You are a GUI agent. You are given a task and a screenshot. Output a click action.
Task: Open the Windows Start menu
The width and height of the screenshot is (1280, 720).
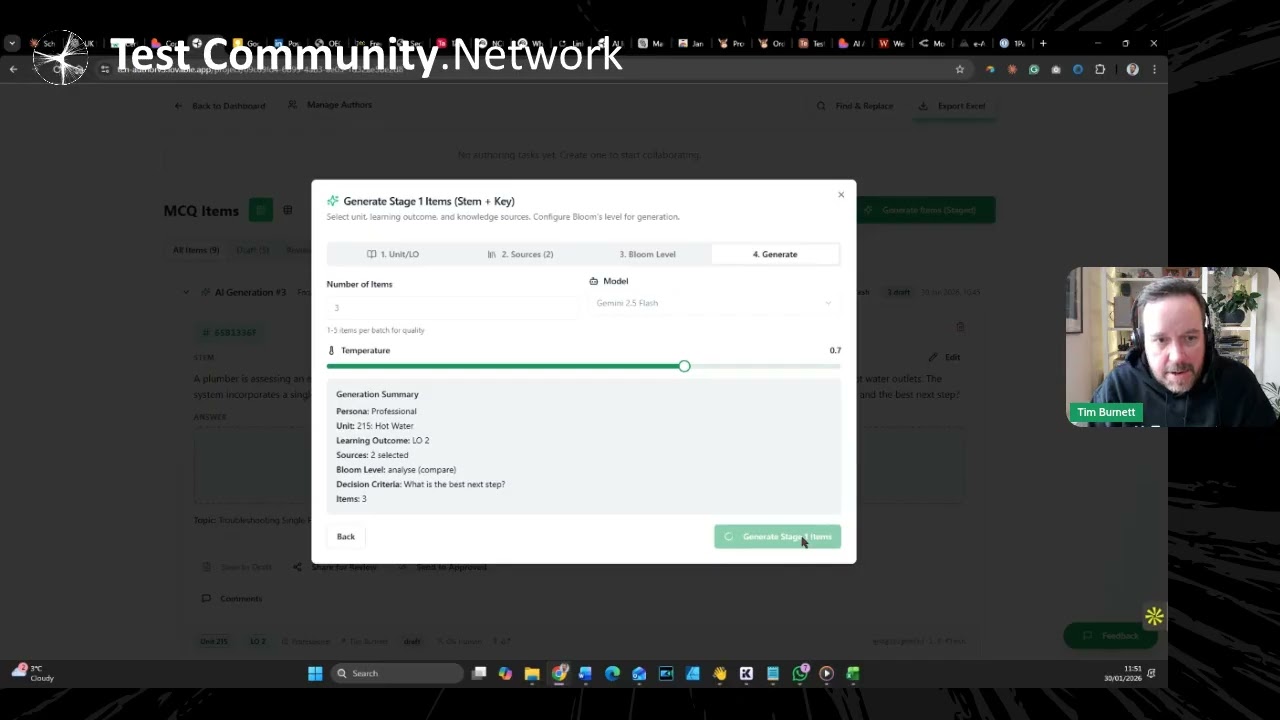[315, 674]
